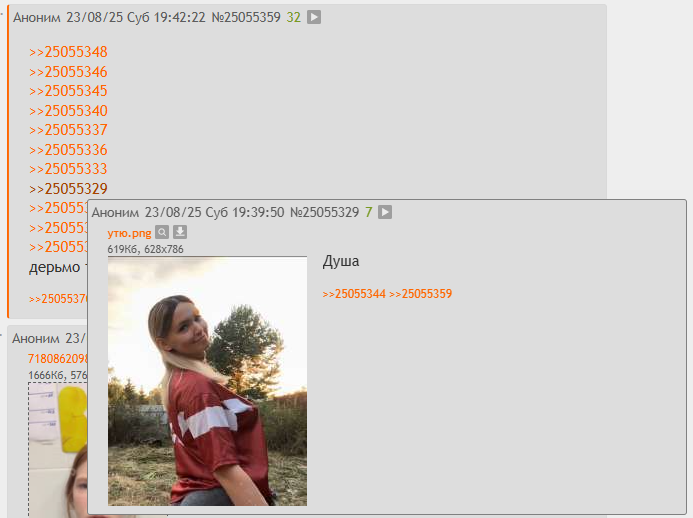Click green reply counter 32
The height and width of the screenshot is (518, 693).
(x=293, y=17)
